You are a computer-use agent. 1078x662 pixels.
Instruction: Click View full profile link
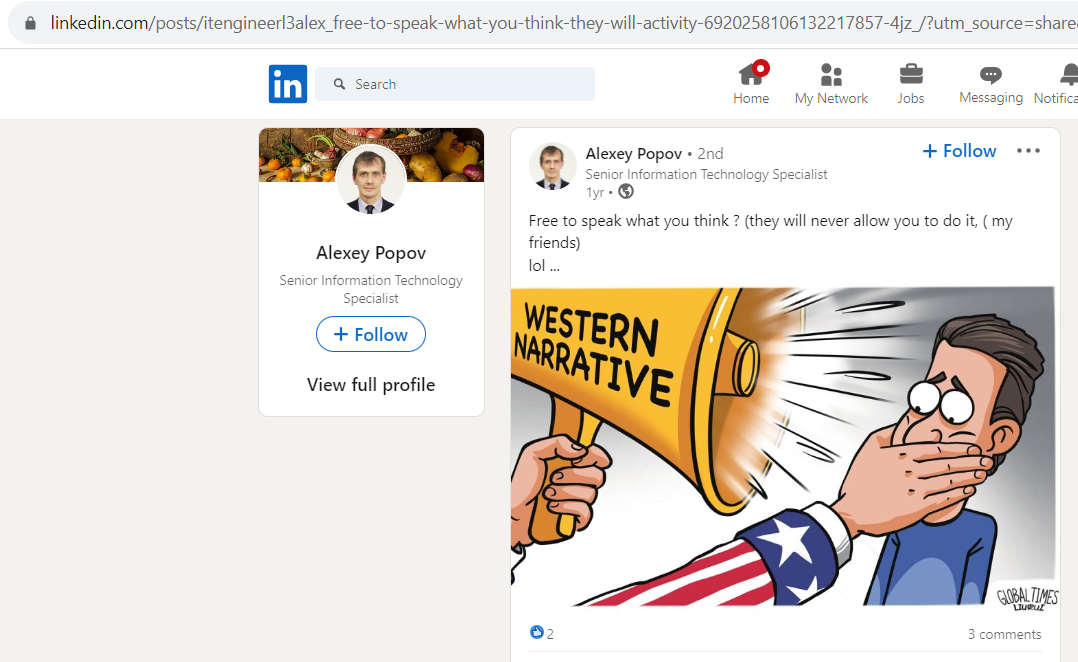(x=371, y=384)
